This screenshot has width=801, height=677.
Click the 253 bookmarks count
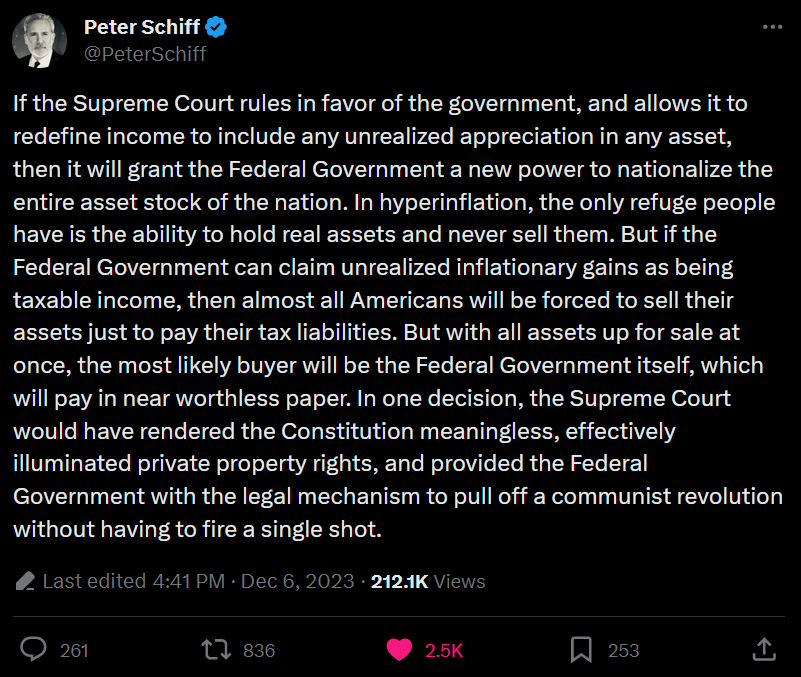pos(623,650)
